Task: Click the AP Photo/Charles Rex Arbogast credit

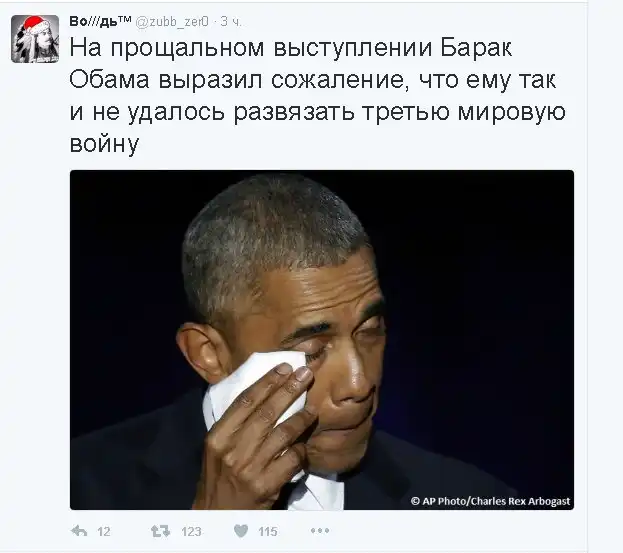Action: point(490,501)
